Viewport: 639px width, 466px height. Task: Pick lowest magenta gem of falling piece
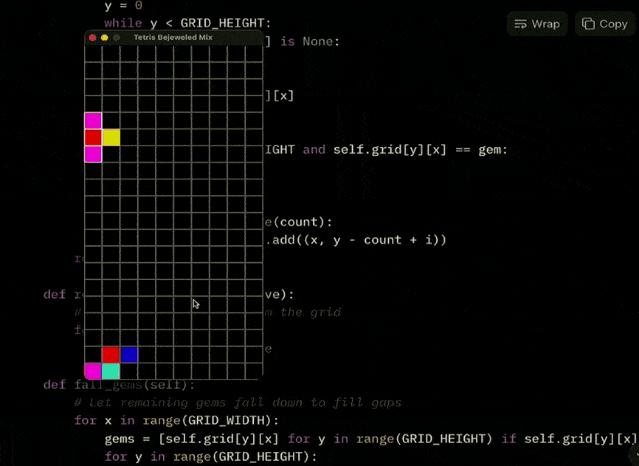point(93,154)
